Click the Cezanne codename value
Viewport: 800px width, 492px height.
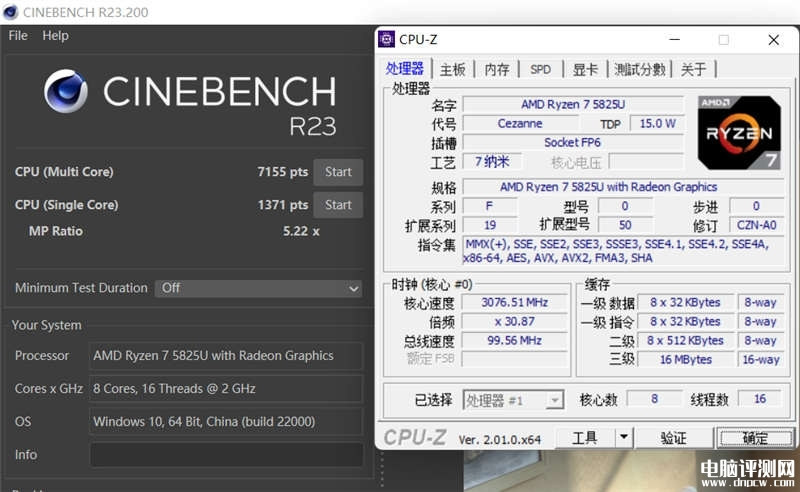click(x=520, y=124)
